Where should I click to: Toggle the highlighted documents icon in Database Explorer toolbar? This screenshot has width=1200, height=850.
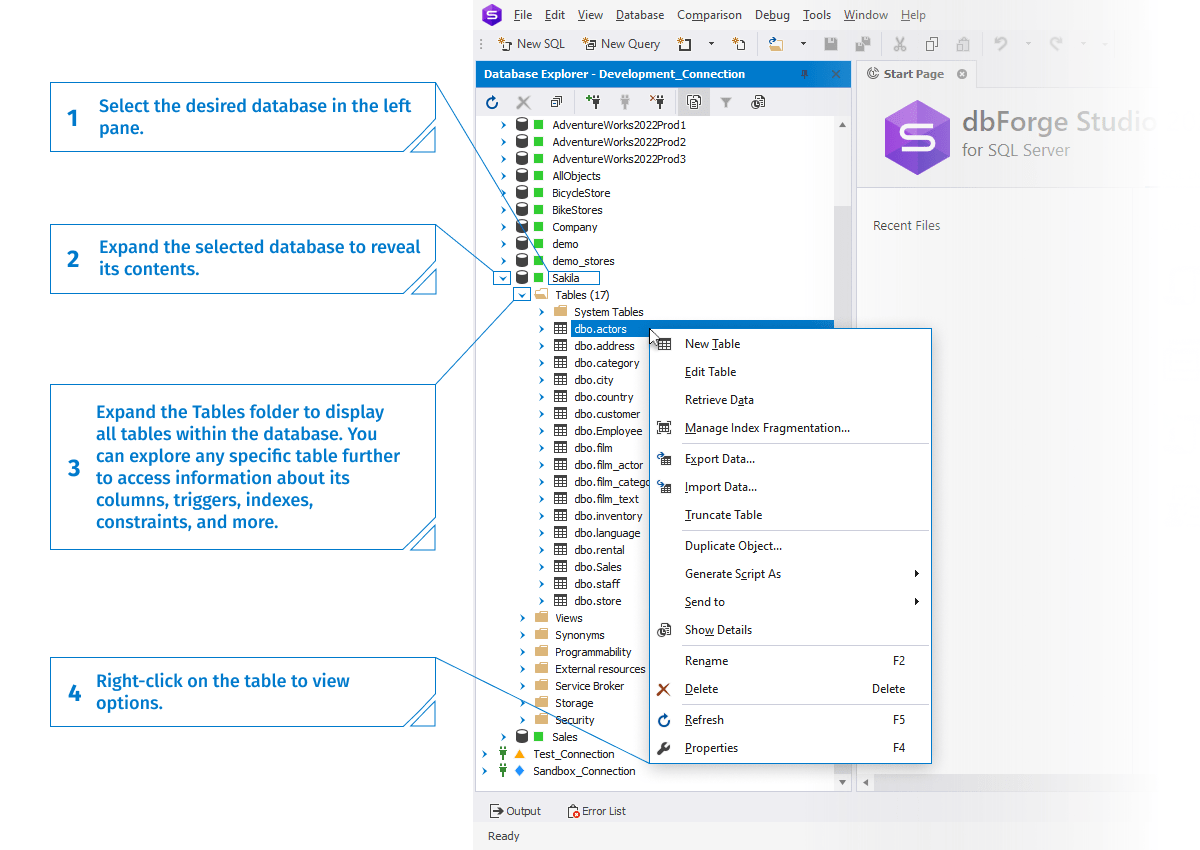coord(694,102)
